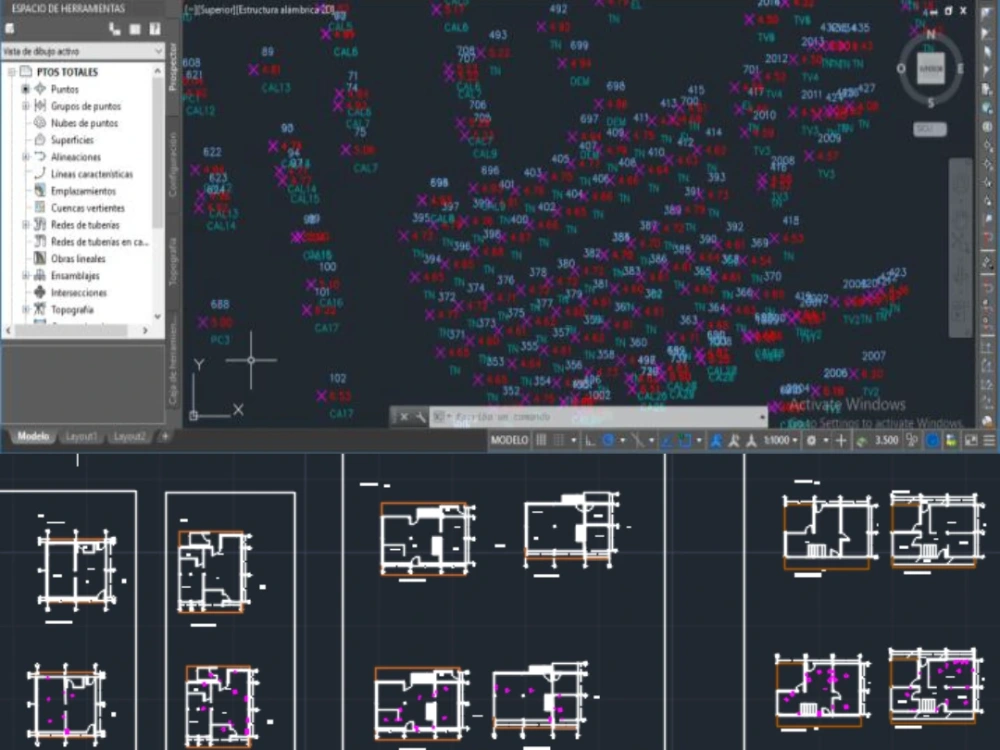The image size is (1000, 750).
Task: Open the Topografía vertical tab
Action: point(173,261)
